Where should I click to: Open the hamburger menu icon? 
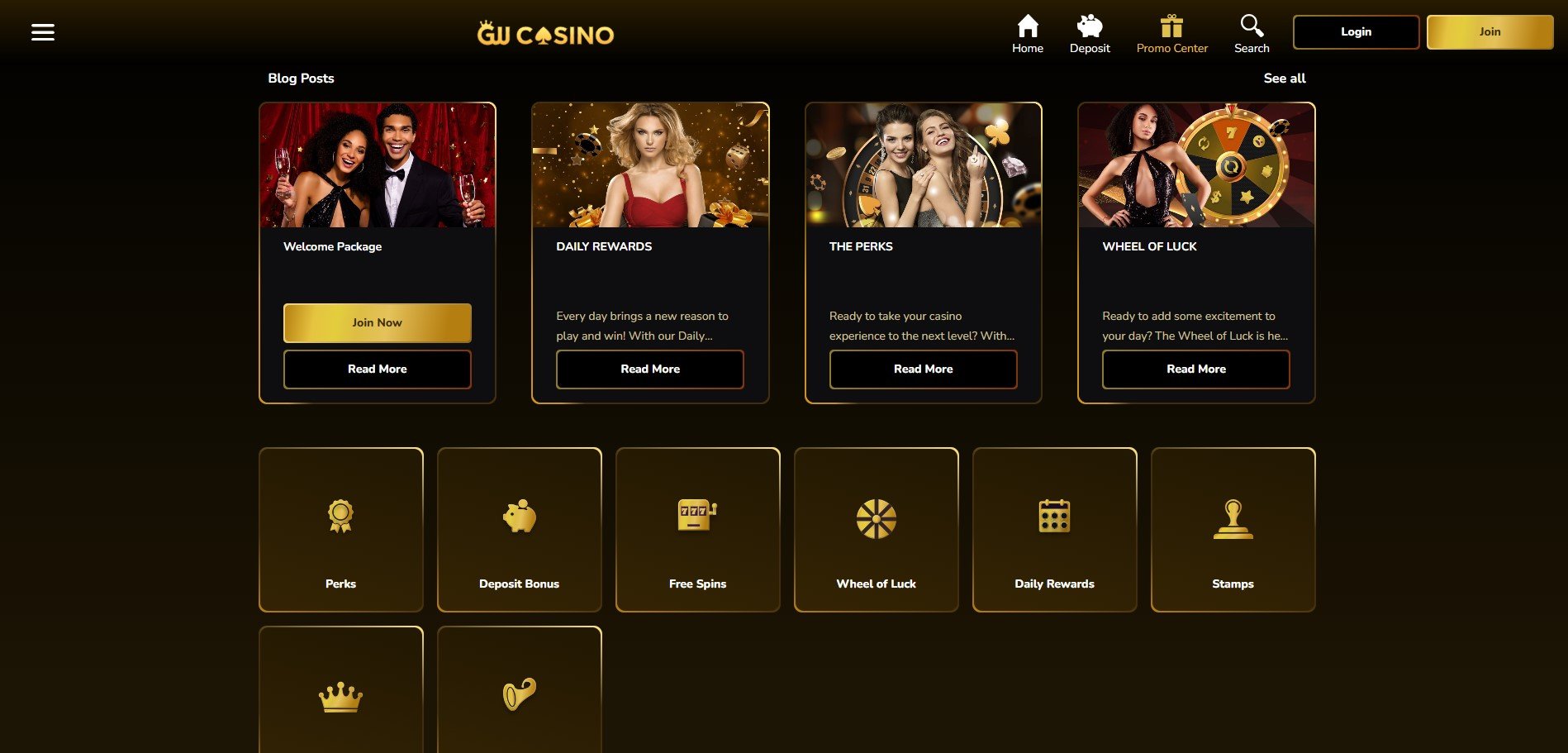[x=43, y=32]
